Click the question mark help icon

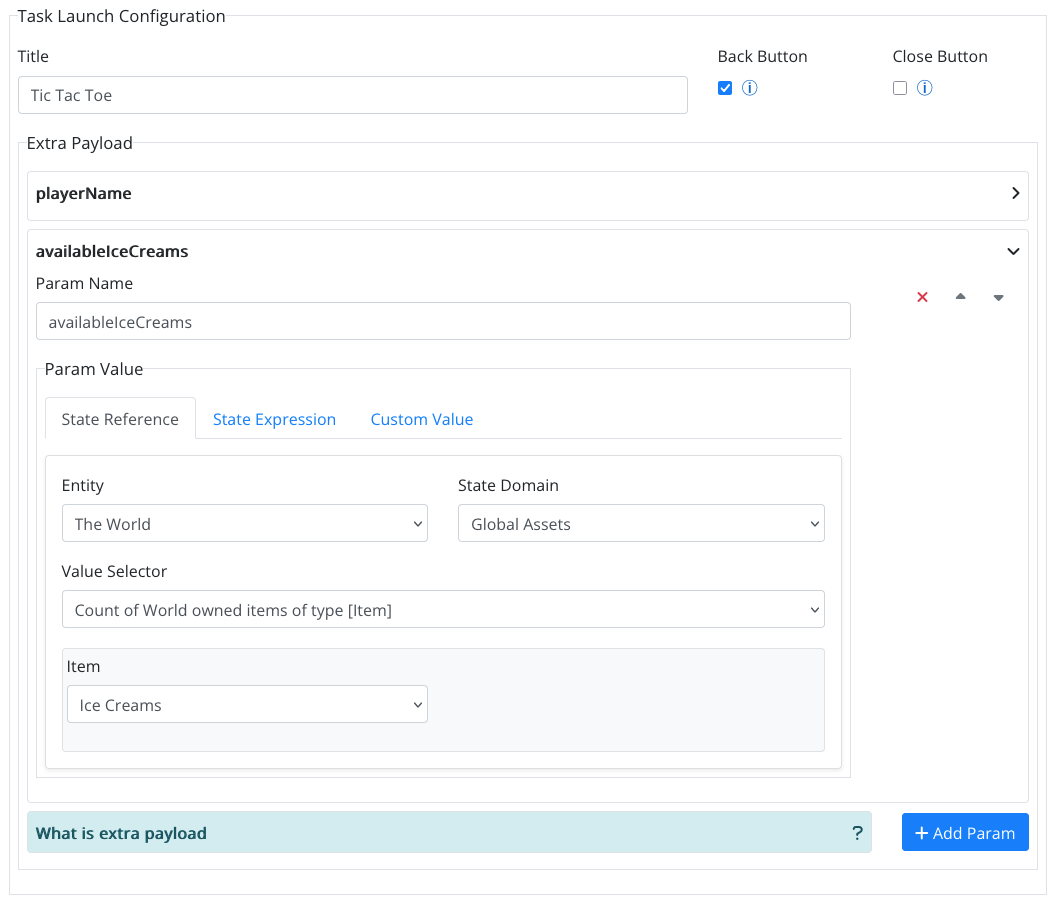tap(857, 833)
